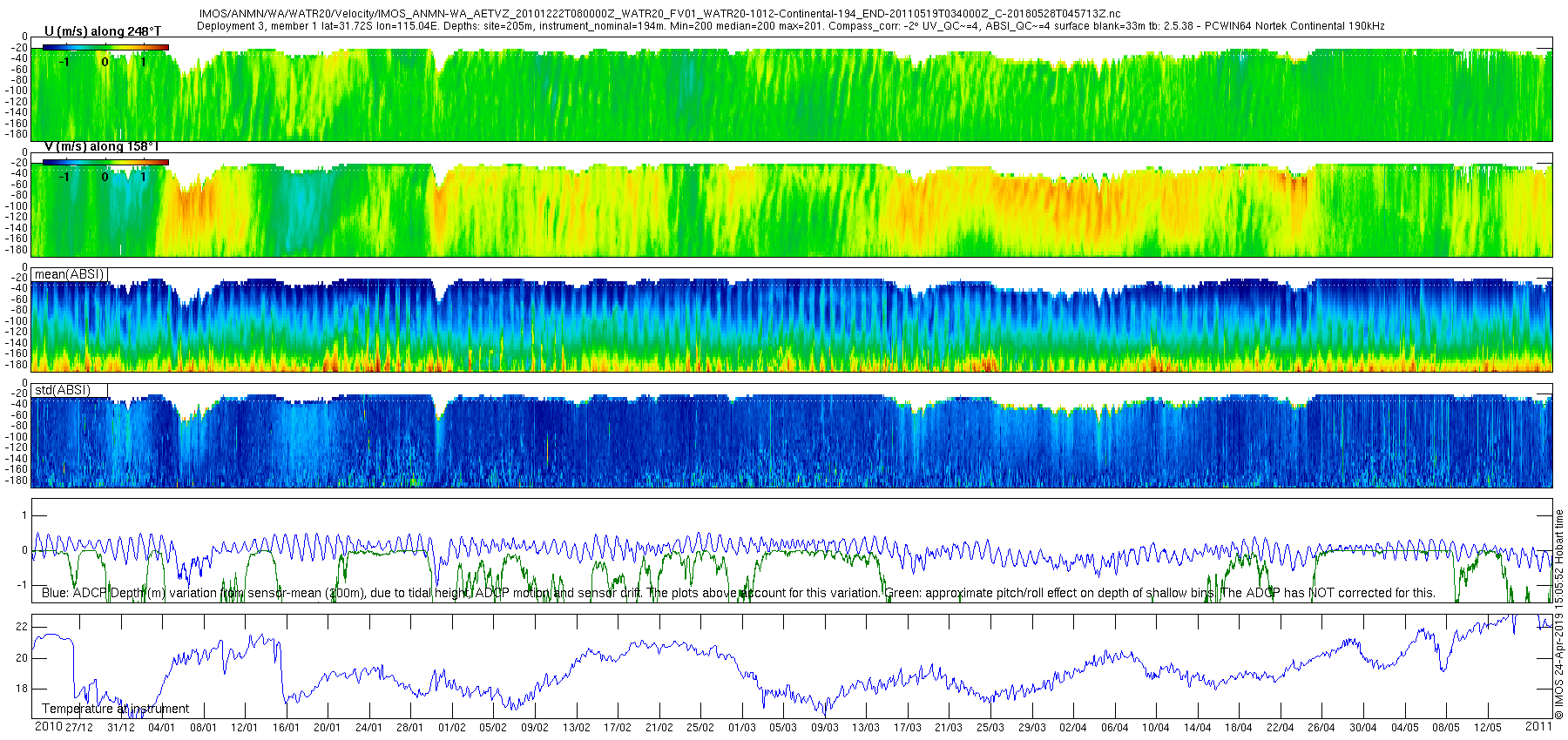The width and height of the screenshot is (1568, 740).
Task: Click the '1' tick on the depth variation axis
Action: tap(24, 516)
